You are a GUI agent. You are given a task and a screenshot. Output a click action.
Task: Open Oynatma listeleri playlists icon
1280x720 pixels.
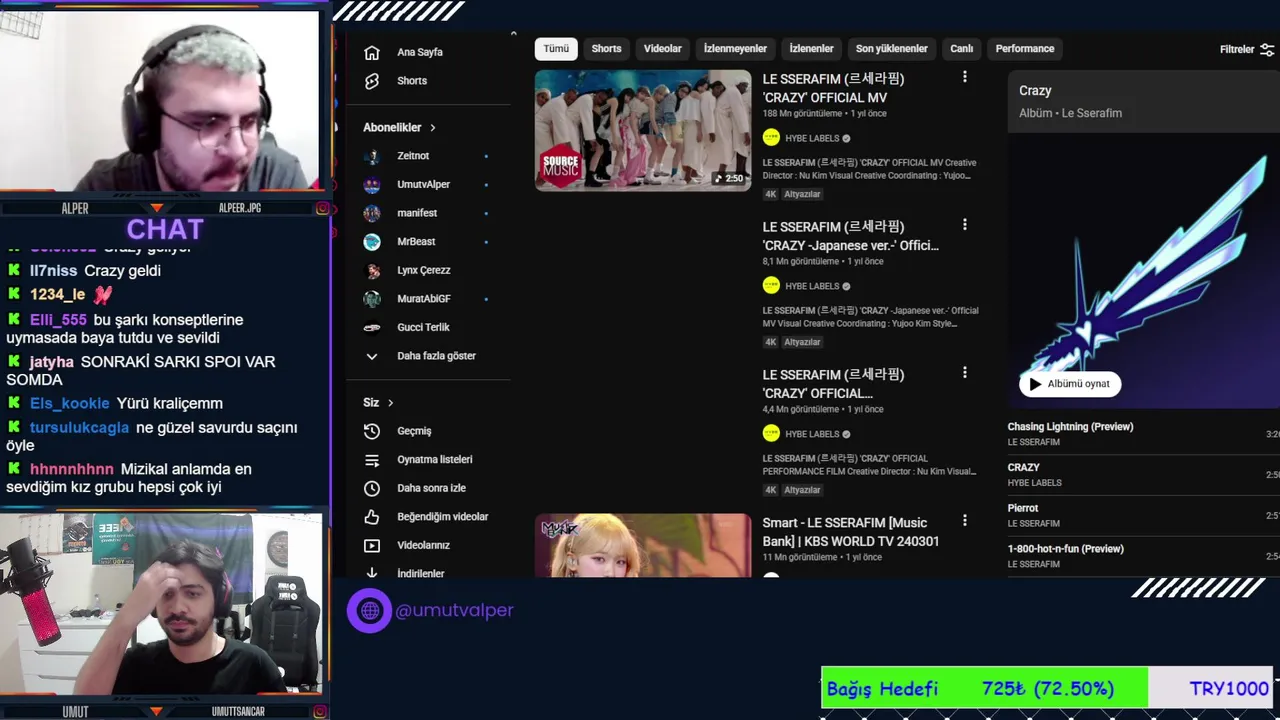[x=372, y=460]
